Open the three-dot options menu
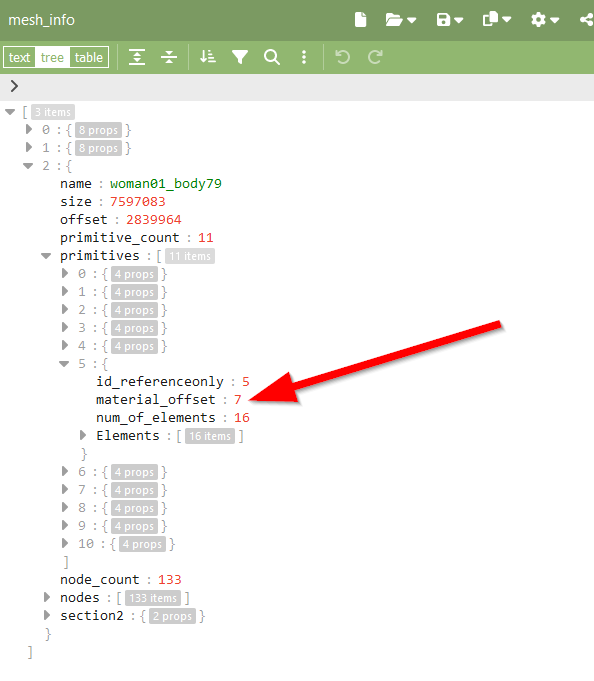The width and height of the screenshot is (594, 681). (x=304, y=57)
